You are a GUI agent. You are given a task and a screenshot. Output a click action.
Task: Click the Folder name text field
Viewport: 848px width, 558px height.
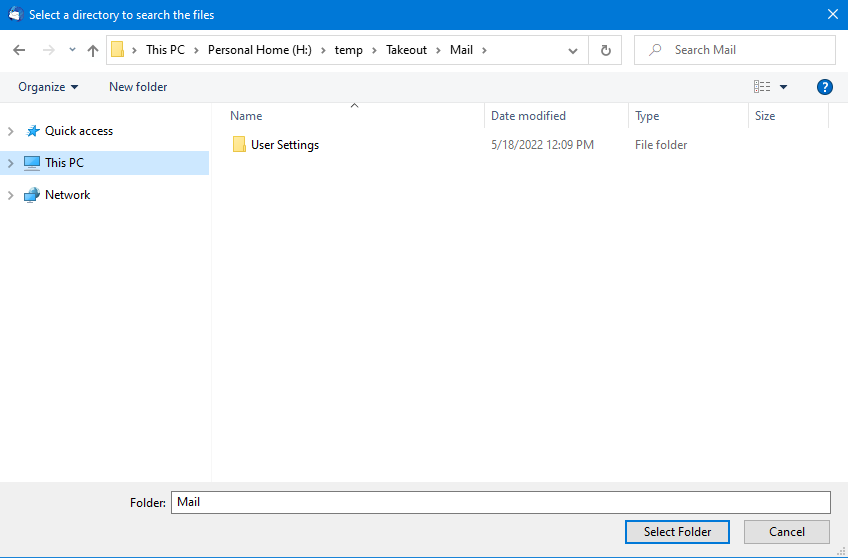[x=500, y=502]
